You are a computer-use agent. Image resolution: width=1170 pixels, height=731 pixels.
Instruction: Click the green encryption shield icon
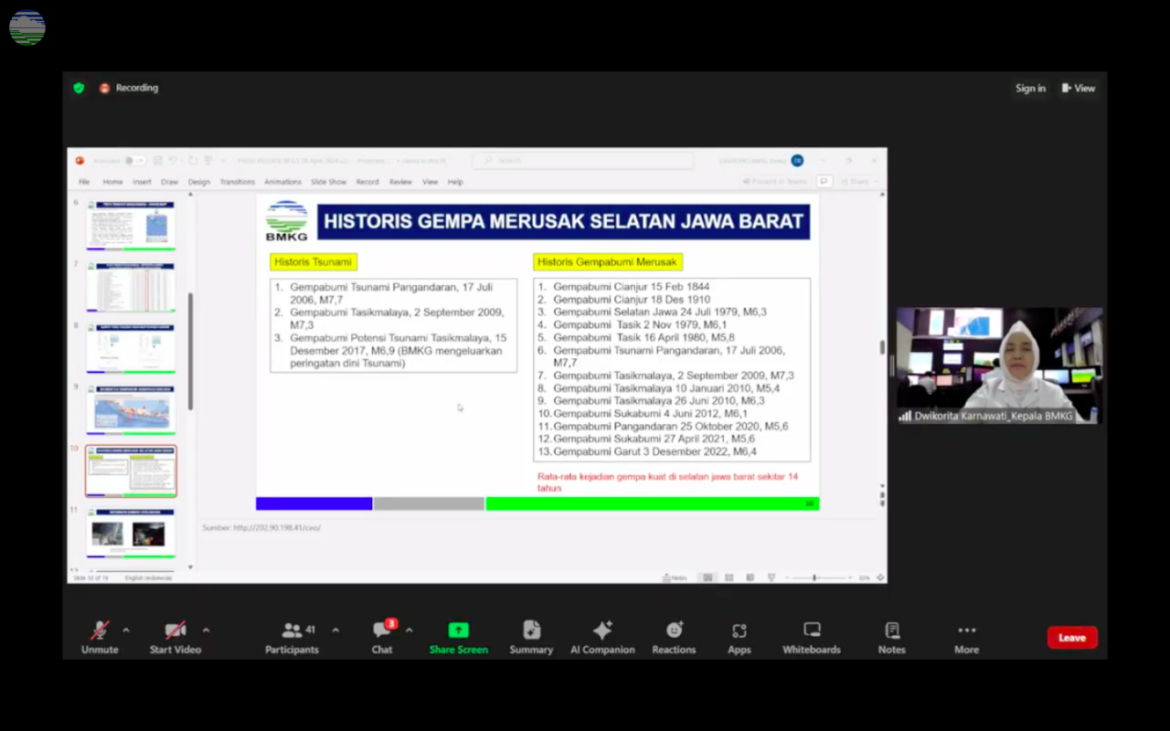79,88
